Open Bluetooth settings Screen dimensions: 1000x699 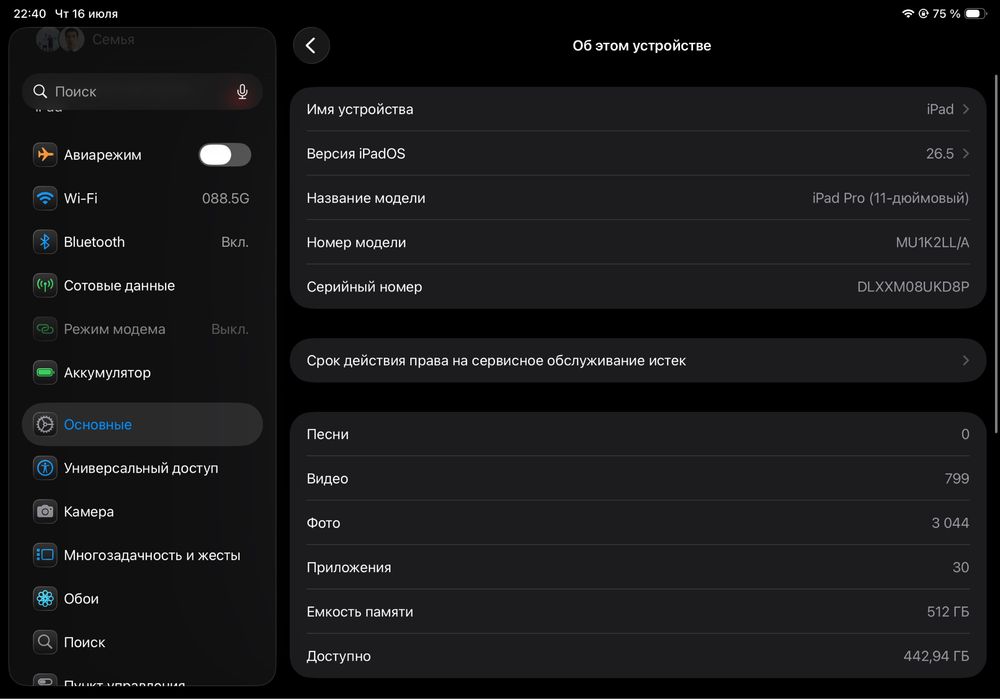pos(142,242)
